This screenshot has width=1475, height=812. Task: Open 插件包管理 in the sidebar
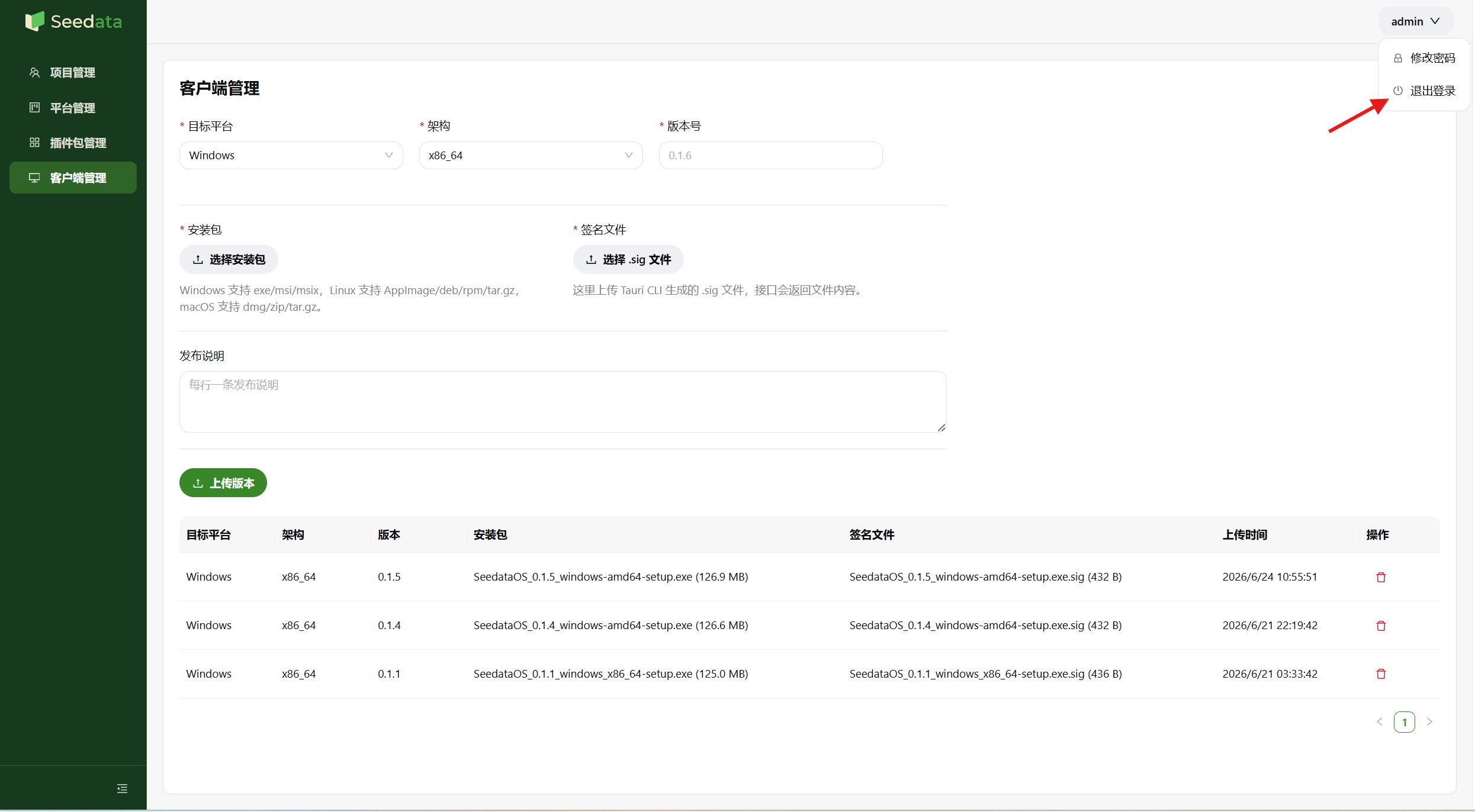[x=73, y=143]
